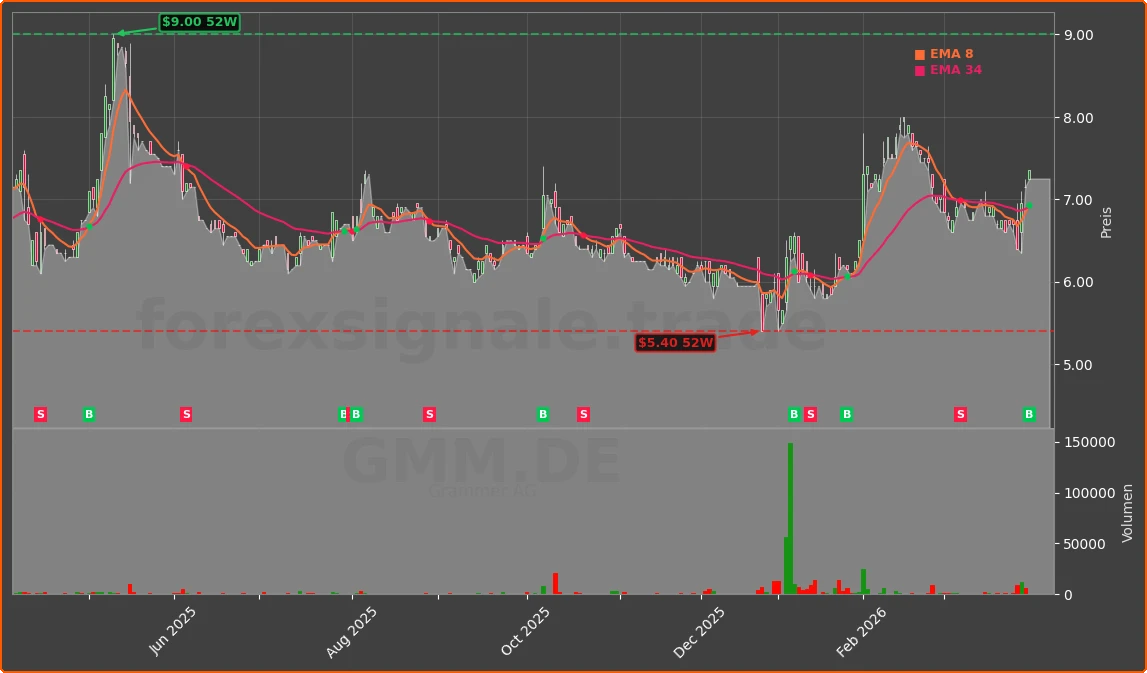The height and width of the screenshot is (673, 1147).
Task: Click the 9.00 price axis label
Action: [x=1080, y=35]
